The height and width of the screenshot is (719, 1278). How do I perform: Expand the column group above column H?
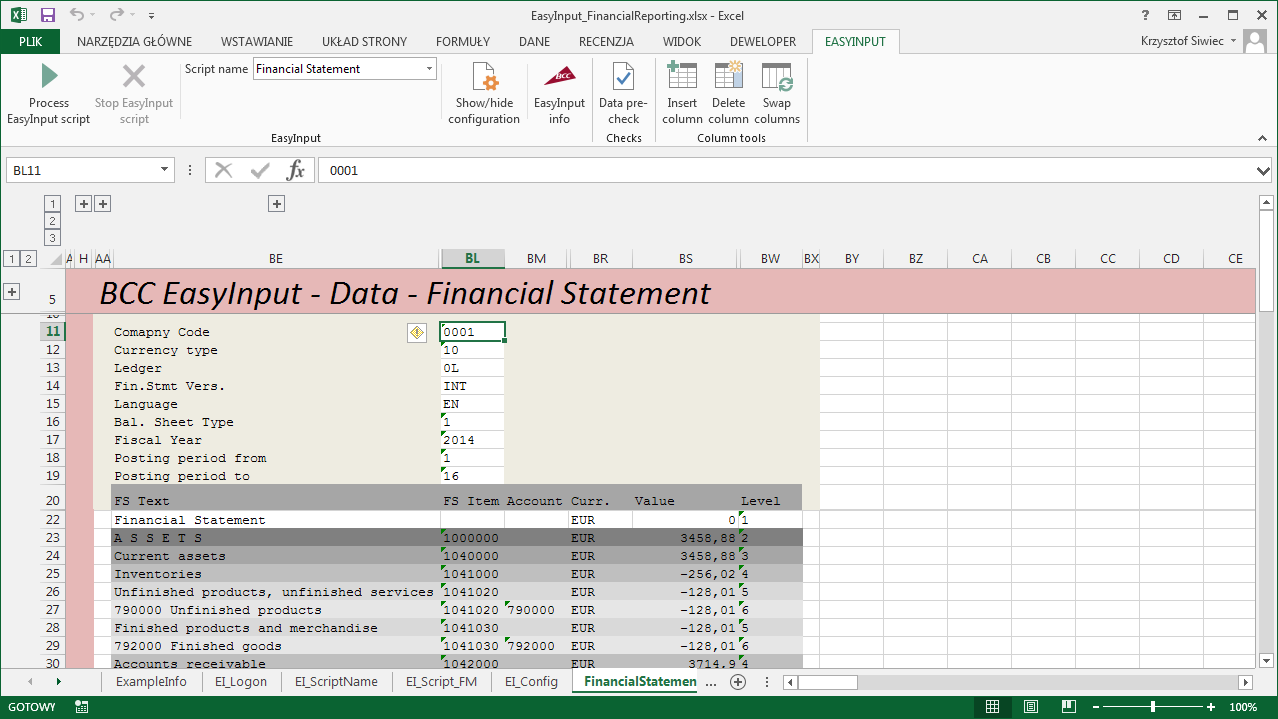point(84,204)
